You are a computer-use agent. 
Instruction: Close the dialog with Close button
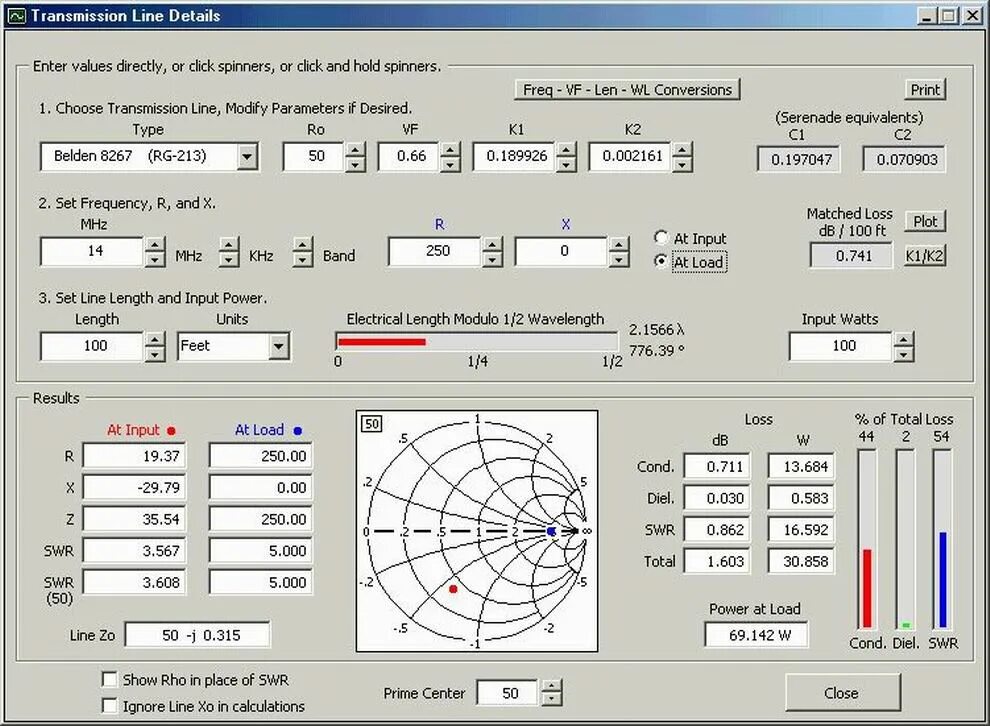coord(842,693)
